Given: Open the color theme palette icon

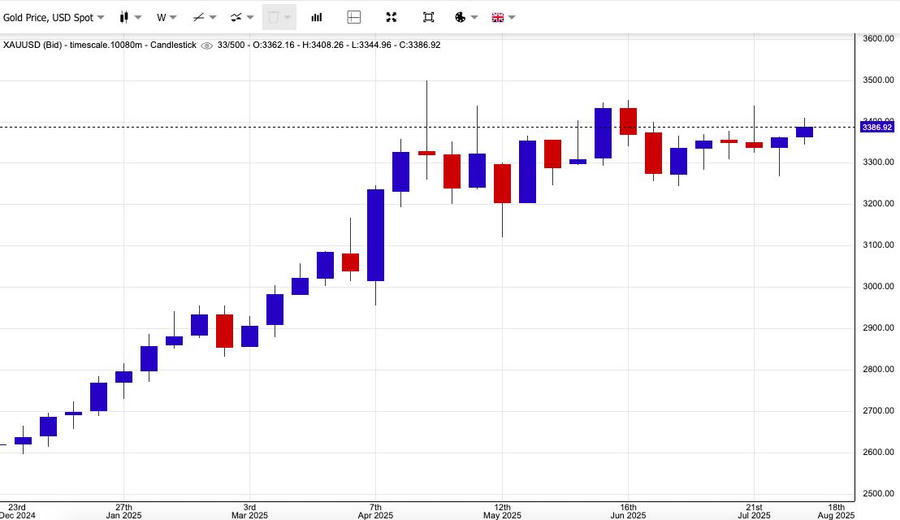Looking at the screenshot, I should 460,17.
